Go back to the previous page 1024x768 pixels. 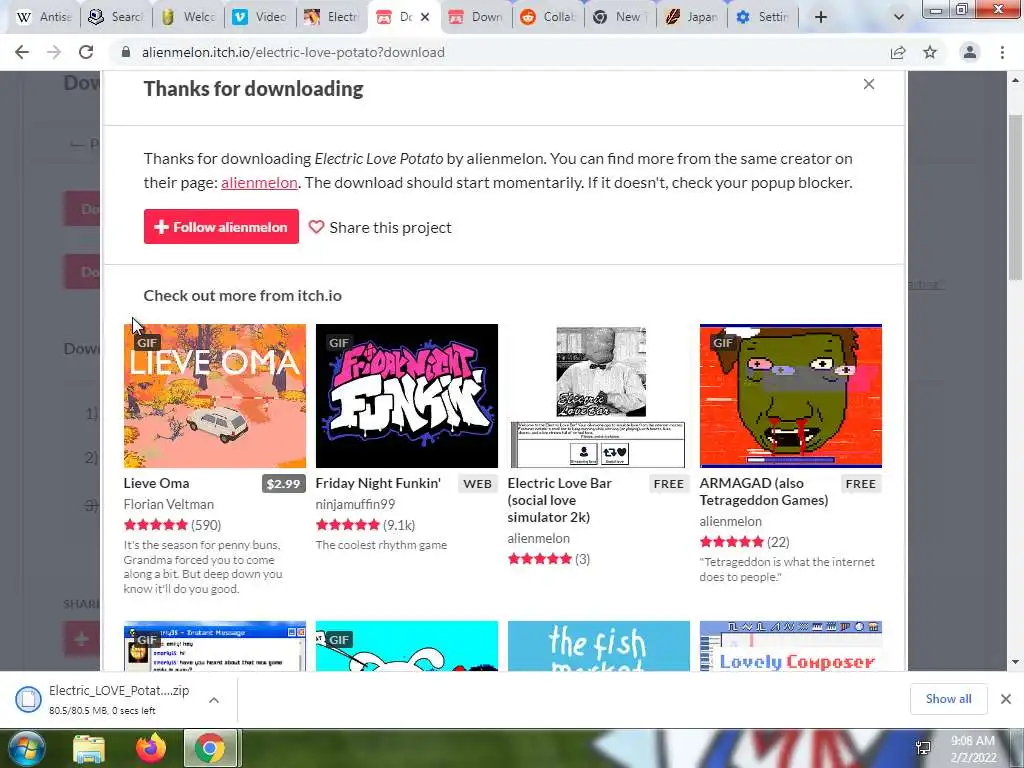click(x=22, y=52)
